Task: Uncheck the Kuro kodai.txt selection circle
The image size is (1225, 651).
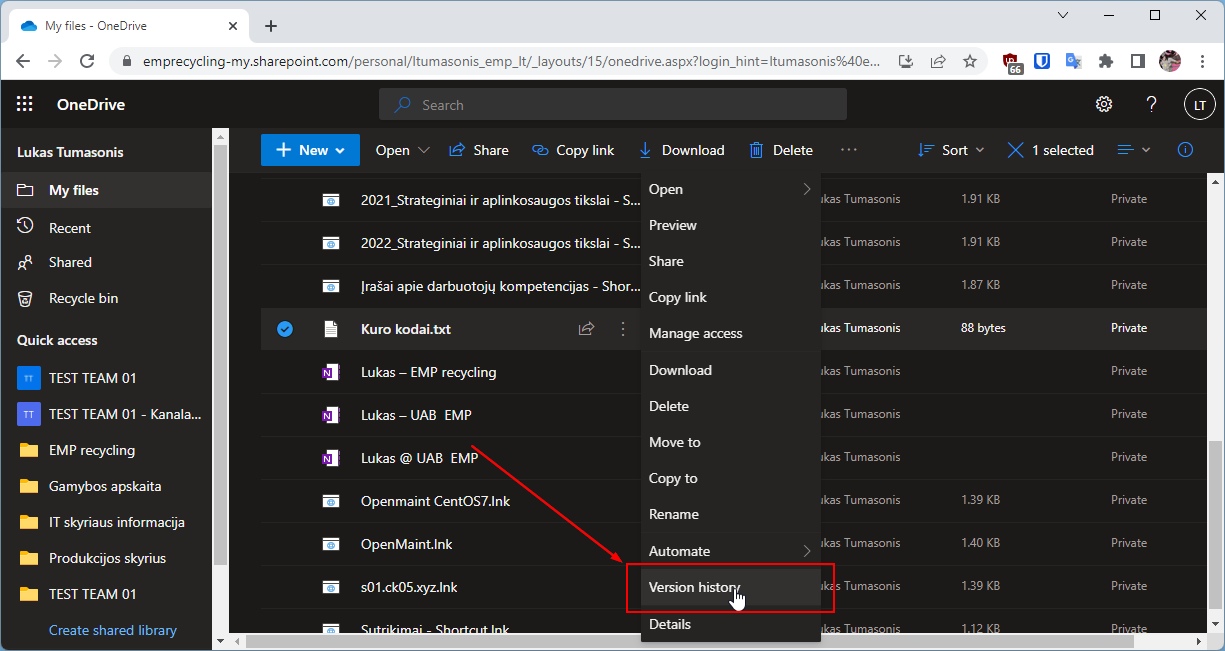Action: point(285,328)
